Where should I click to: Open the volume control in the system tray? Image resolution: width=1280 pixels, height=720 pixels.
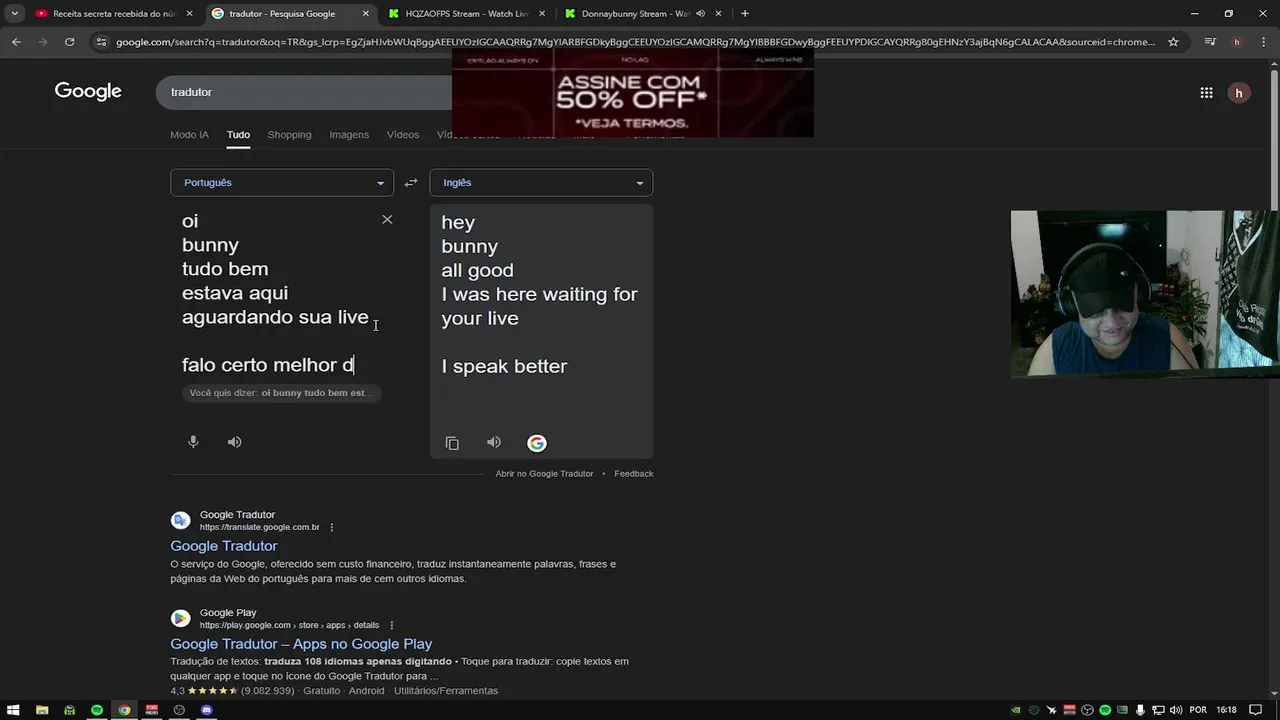point(1176,710)
